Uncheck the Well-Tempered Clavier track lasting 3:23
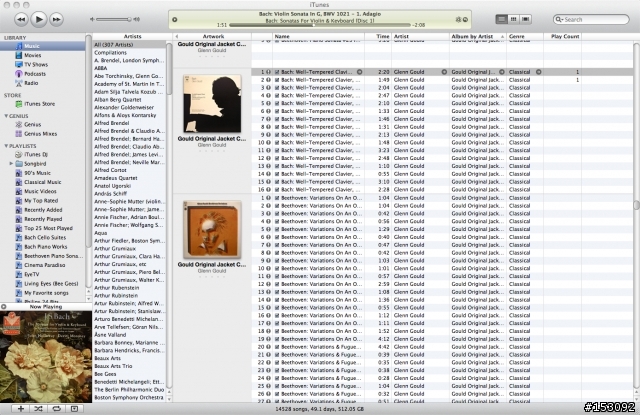Screen dimensions: 640x415 click(277, 151)
